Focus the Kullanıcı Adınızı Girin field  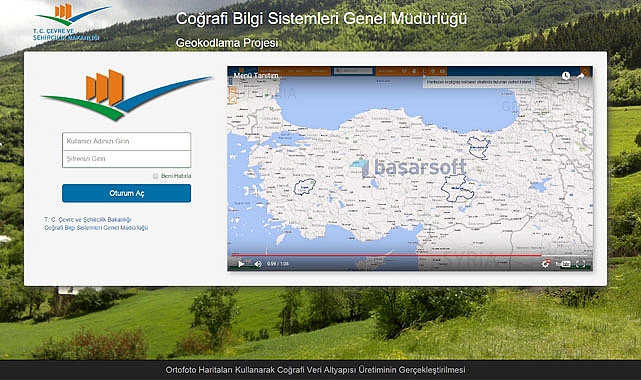(x=126, y=141)
